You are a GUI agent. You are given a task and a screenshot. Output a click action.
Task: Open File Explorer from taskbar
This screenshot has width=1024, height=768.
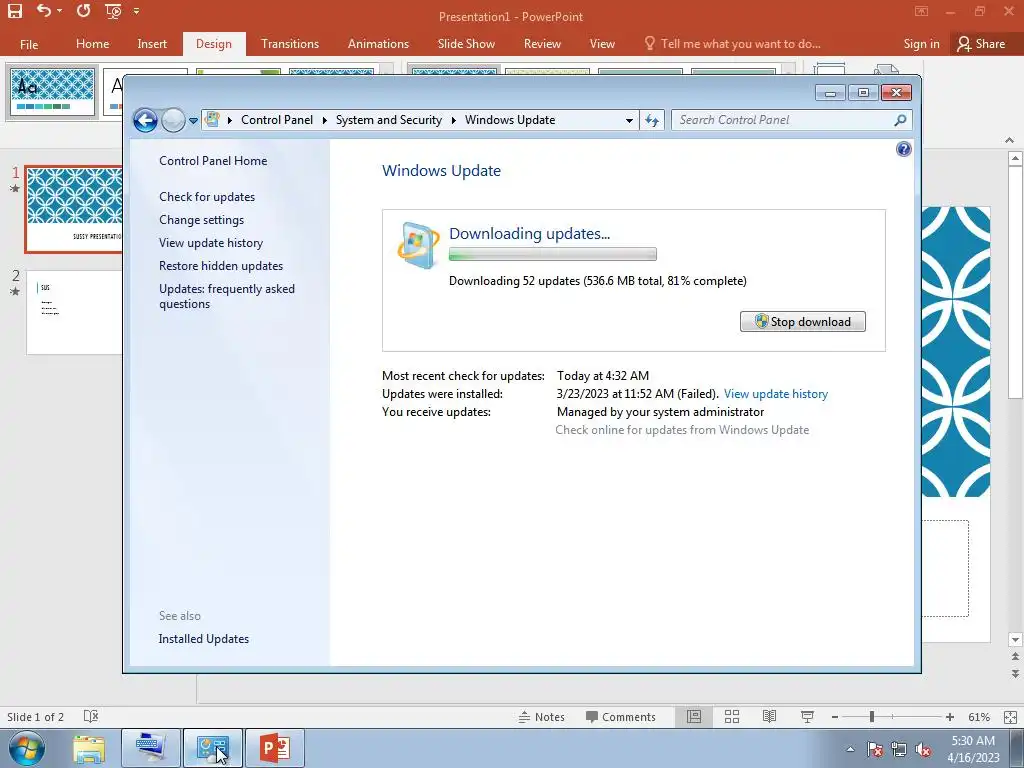click(89, 748)
